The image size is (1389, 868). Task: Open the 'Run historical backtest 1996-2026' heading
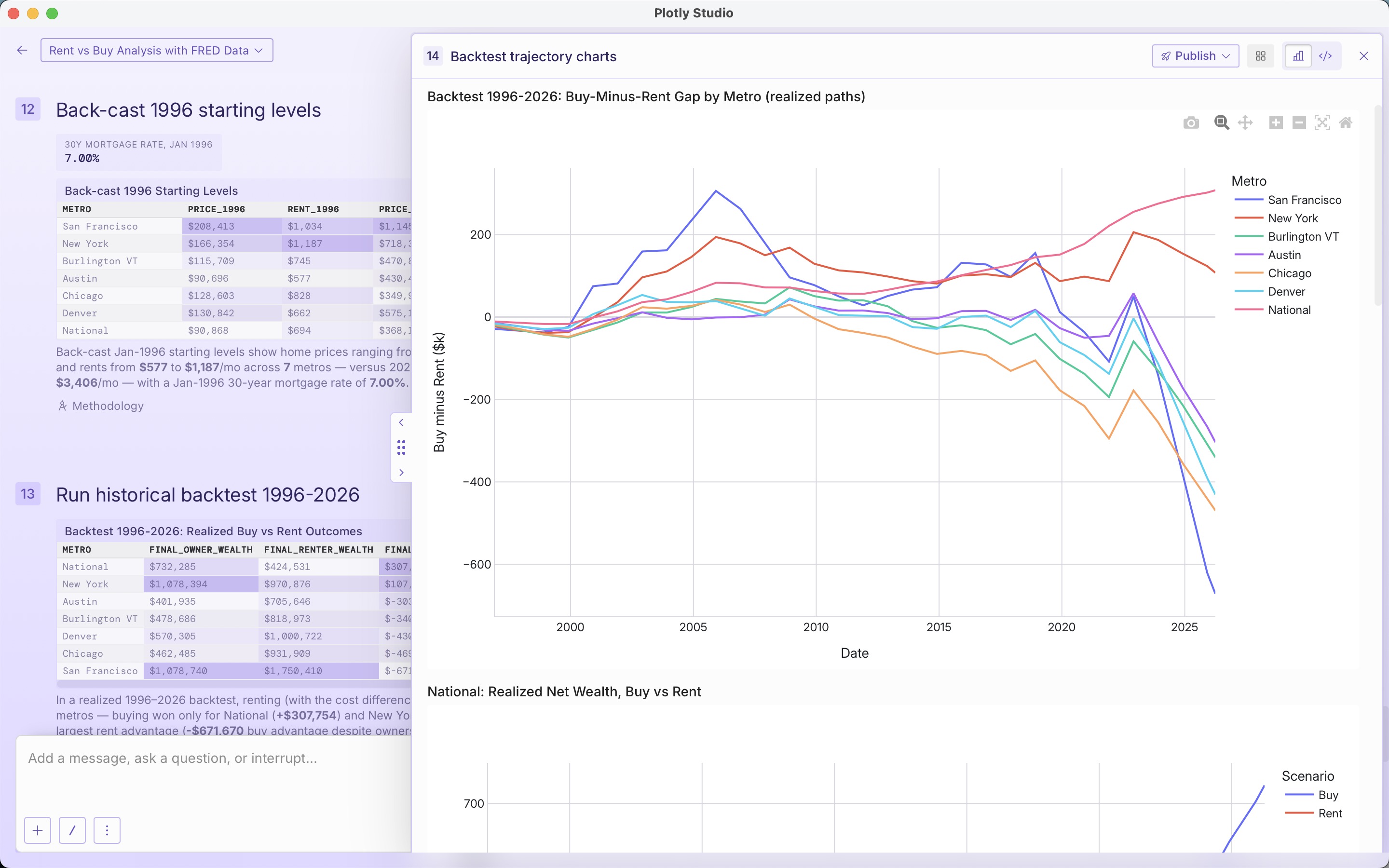[208, 494]
